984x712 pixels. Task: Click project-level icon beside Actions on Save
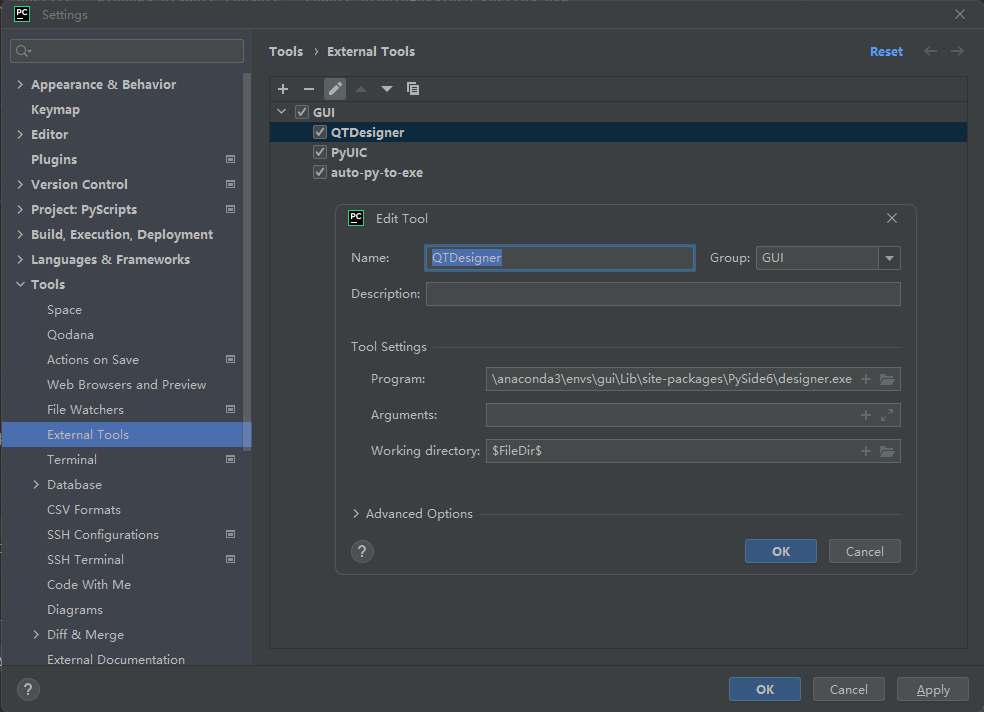(230, 359)
